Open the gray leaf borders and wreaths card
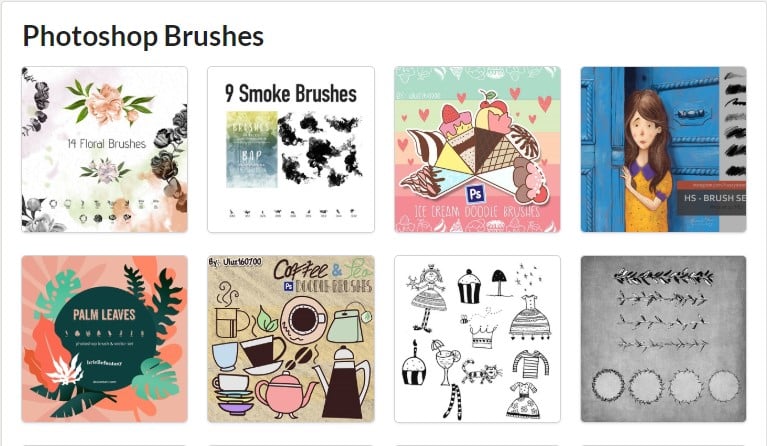This screenshot has width=767, height=446. point(663,339)
